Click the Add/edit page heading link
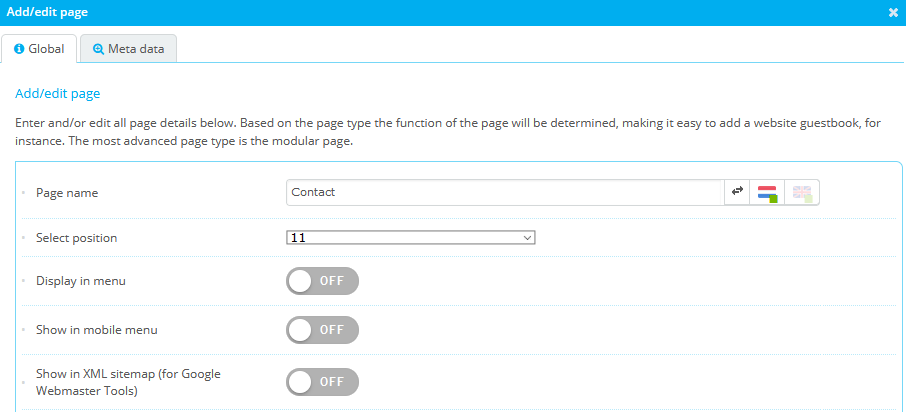The image size is (906, 412). pyautogui.click(x=58, y=94)
